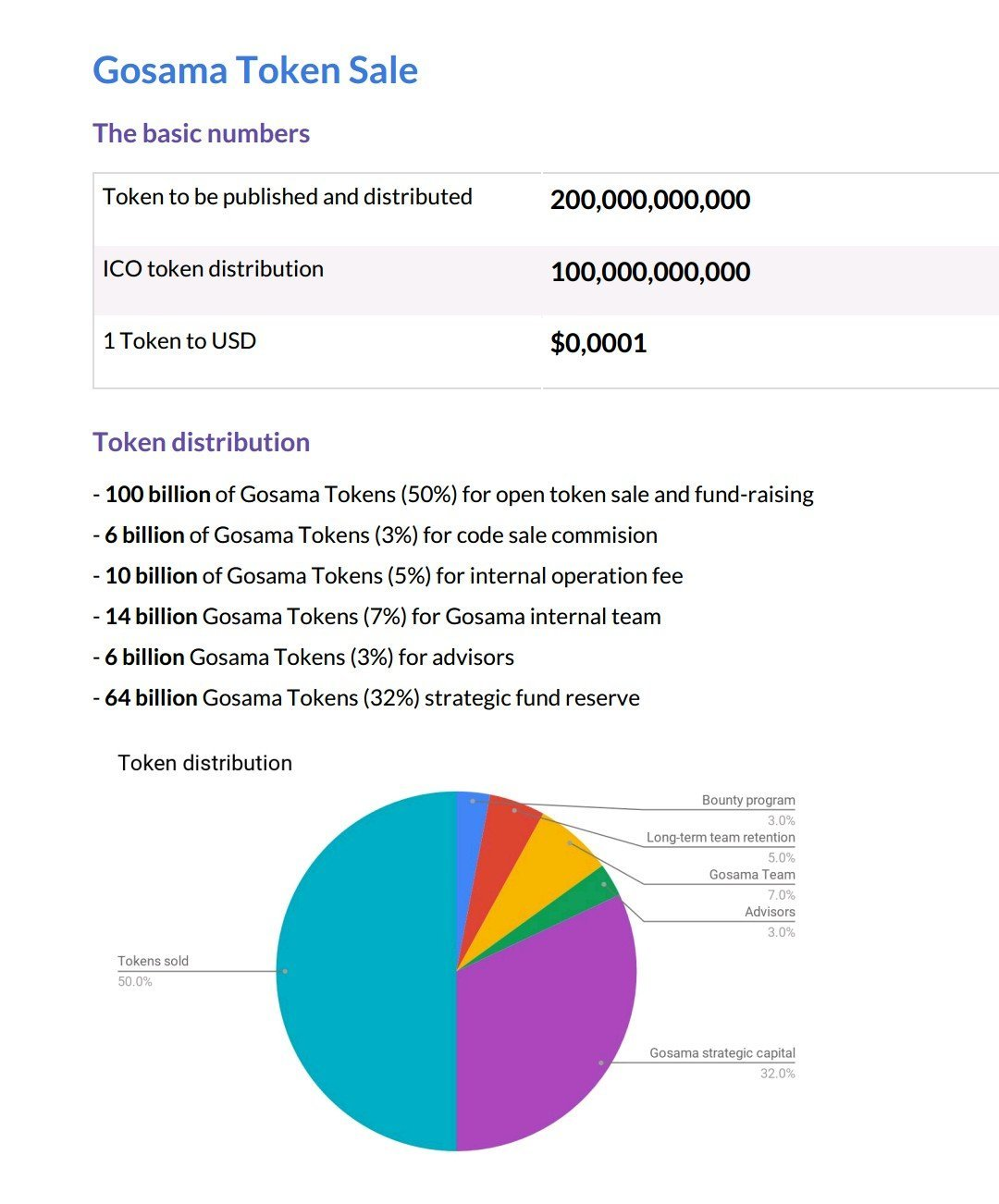The image size is (999, 1204).
Task: Click The basic numbers heading
Action: coord(201,133)
